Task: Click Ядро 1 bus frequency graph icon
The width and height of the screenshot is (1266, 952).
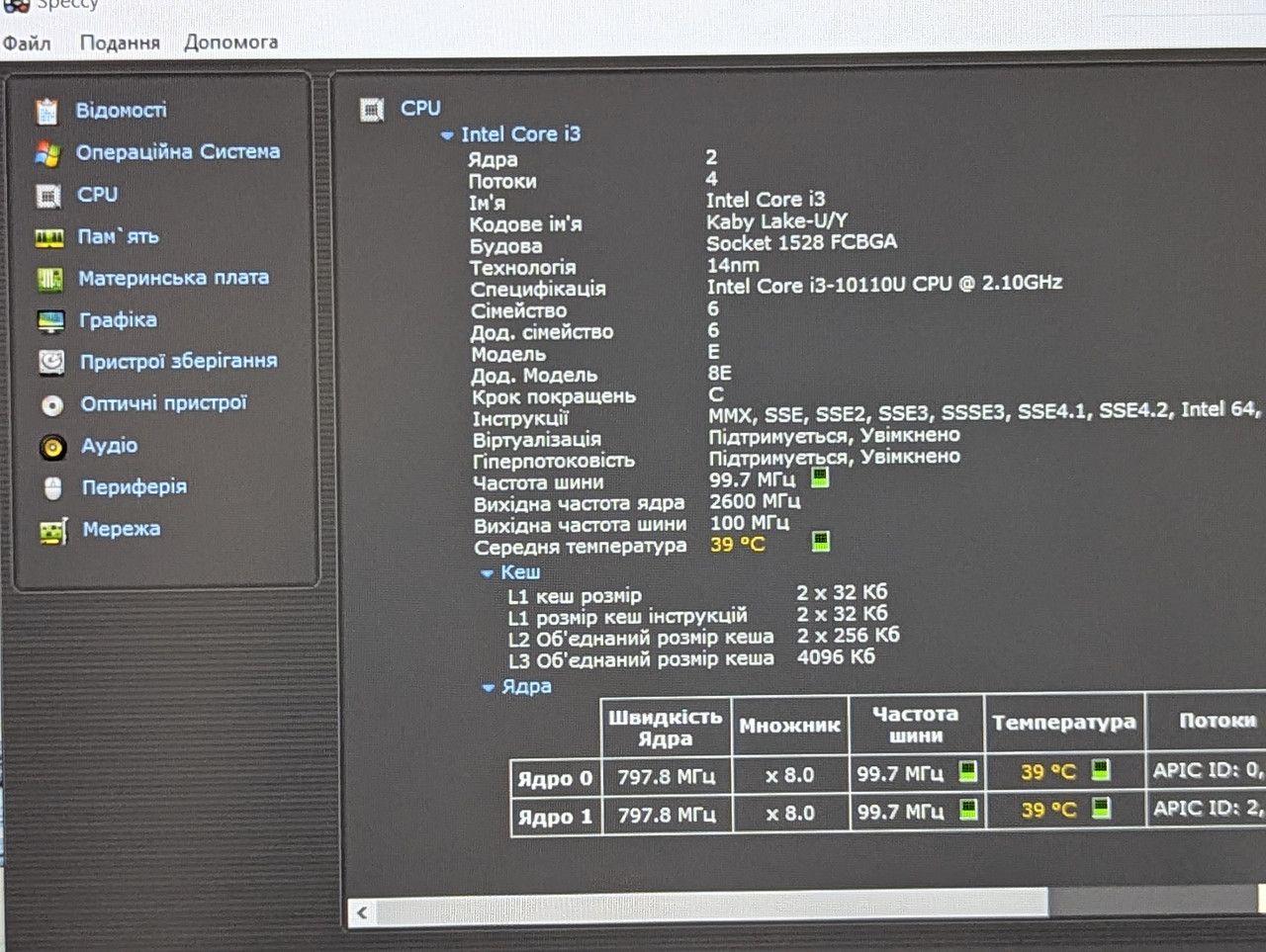Action: [969, 810]
